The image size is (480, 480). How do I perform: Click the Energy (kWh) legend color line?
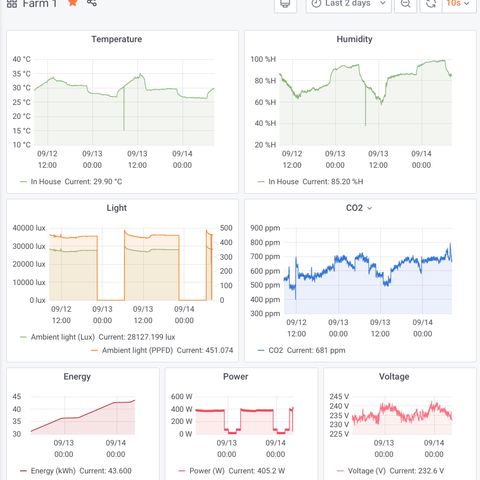pyautogui.click(x=23, y=471)
